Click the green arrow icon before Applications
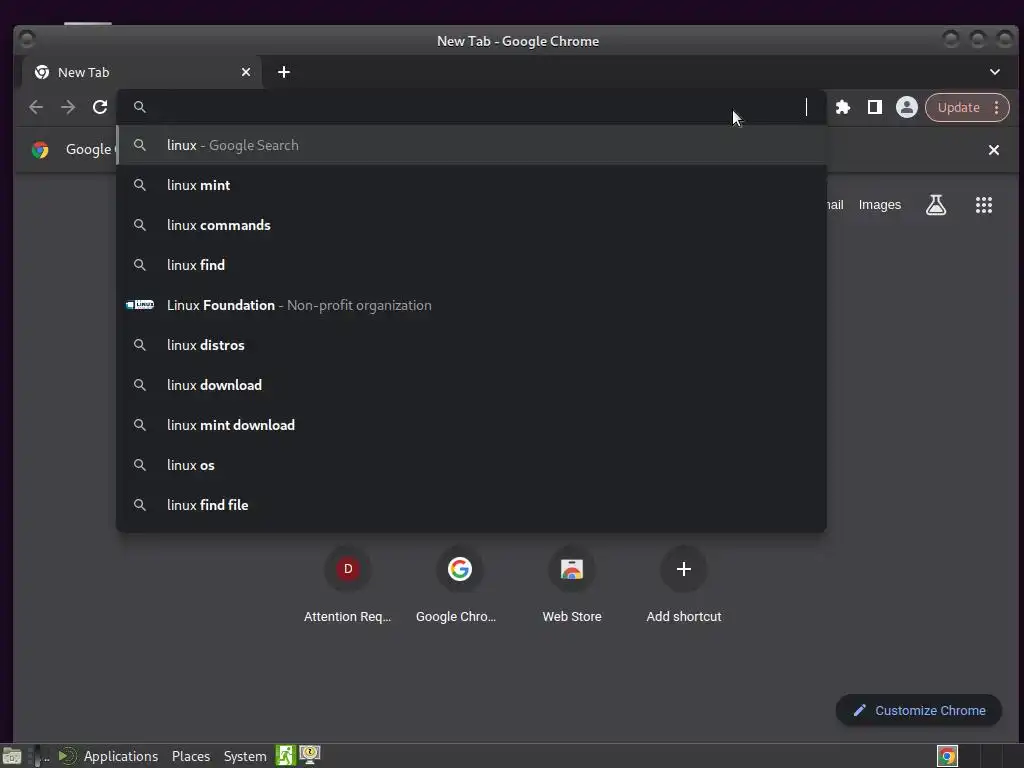Screen dimensions: 1024x768 pos(67,756)
